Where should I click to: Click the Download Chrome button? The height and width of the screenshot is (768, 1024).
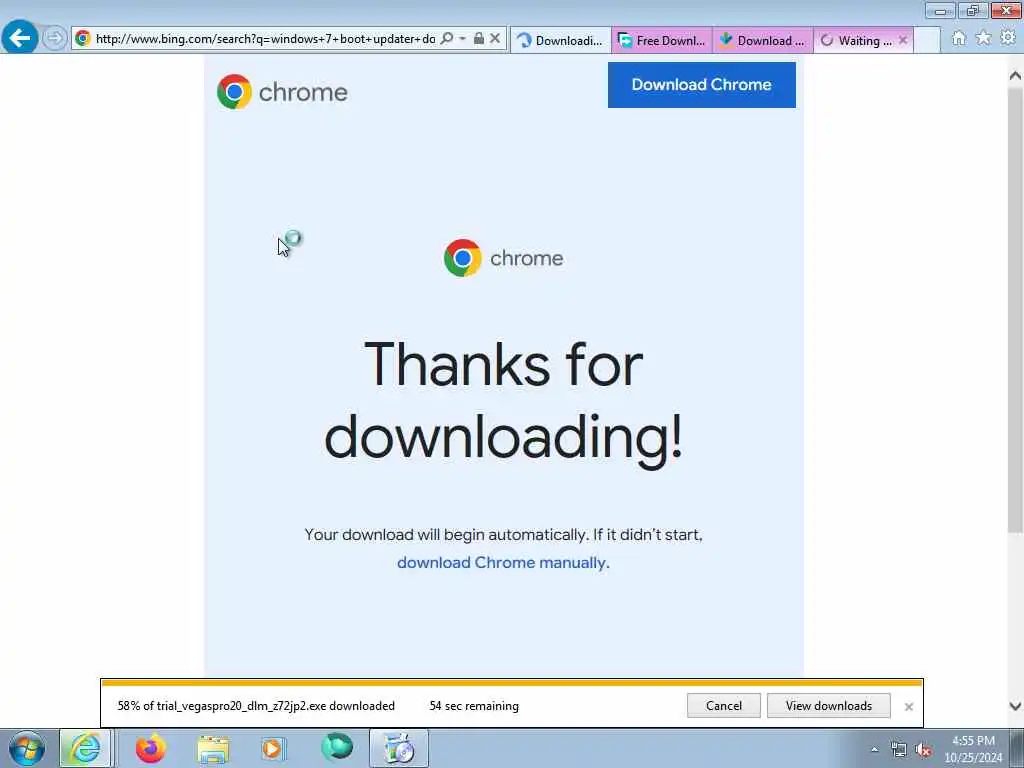(701, 85)
